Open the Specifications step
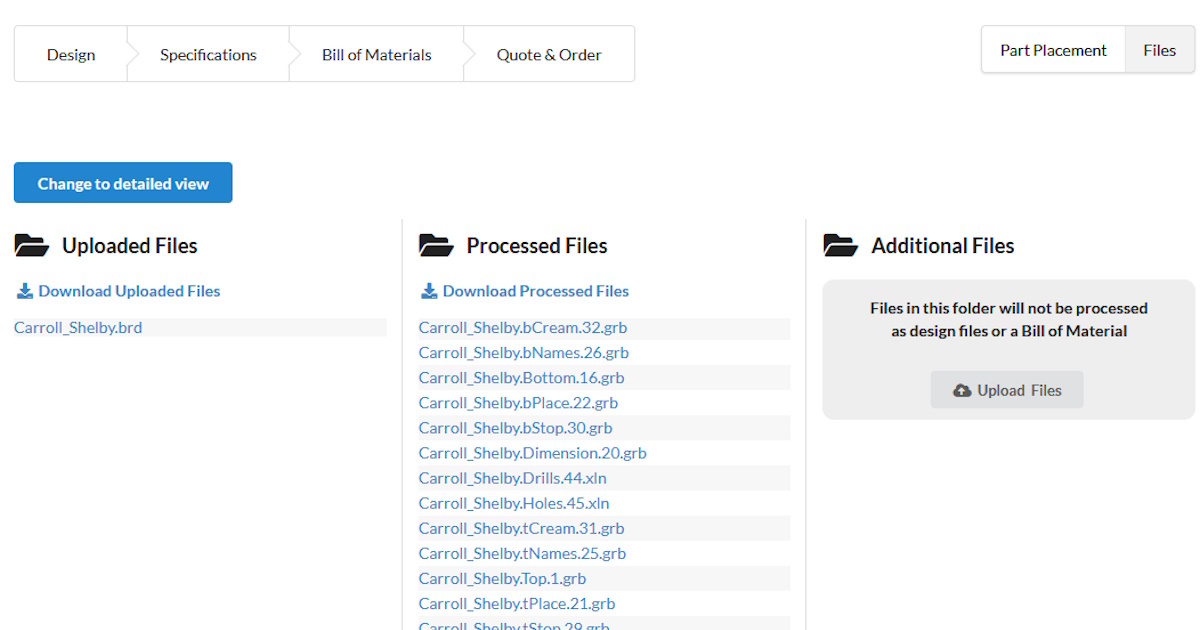The image size is (1200, 630). (x=207, y=54)
